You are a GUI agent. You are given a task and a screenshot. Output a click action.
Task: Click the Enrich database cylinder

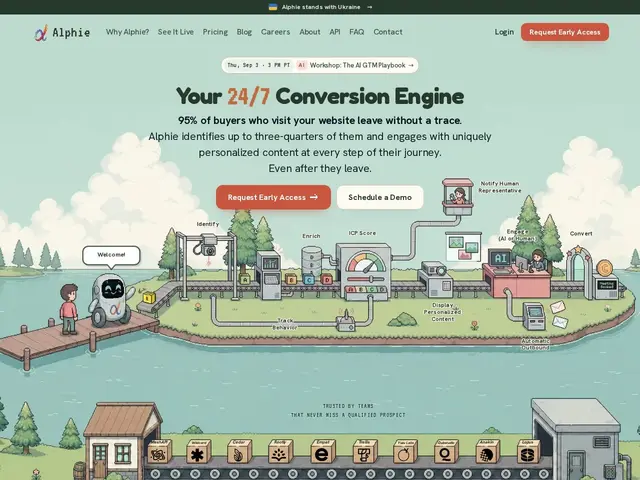tap(312, 260)
